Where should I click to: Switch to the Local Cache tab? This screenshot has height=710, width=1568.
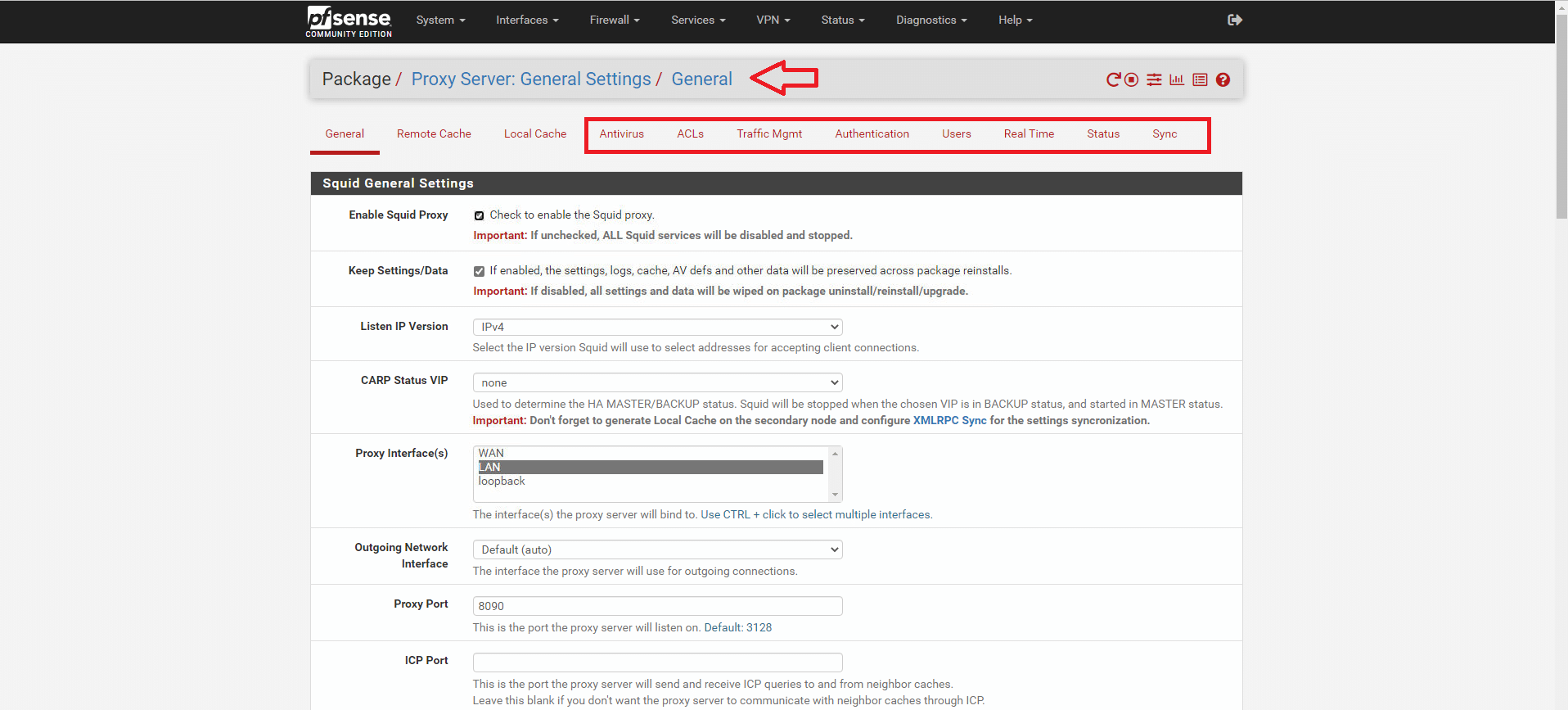click(x=535, y=133)
